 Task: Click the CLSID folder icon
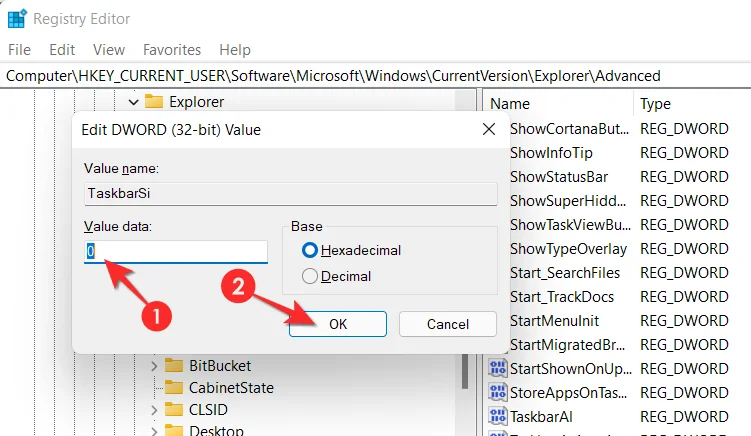174,410
